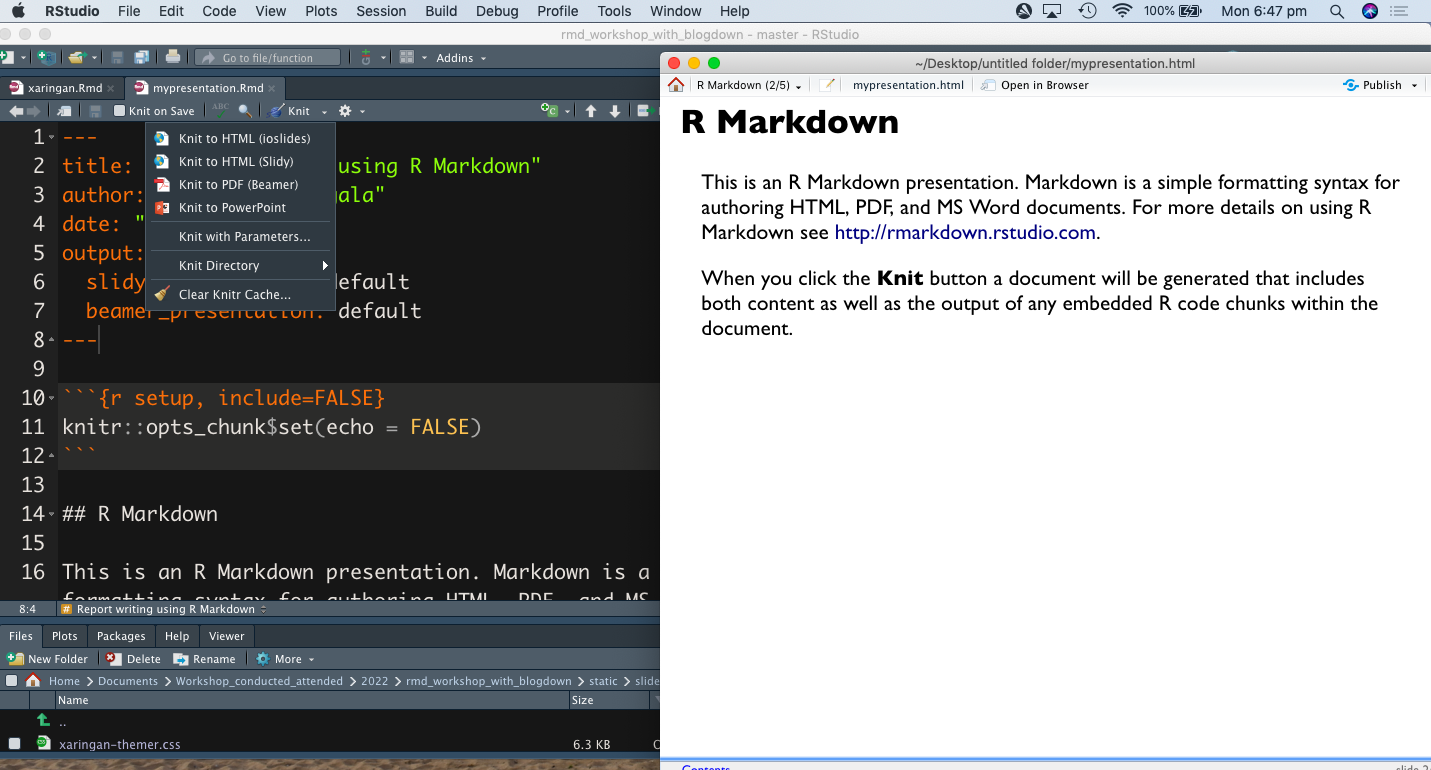Click the Wi-Fi icon in menu bar

(1122, 11)
